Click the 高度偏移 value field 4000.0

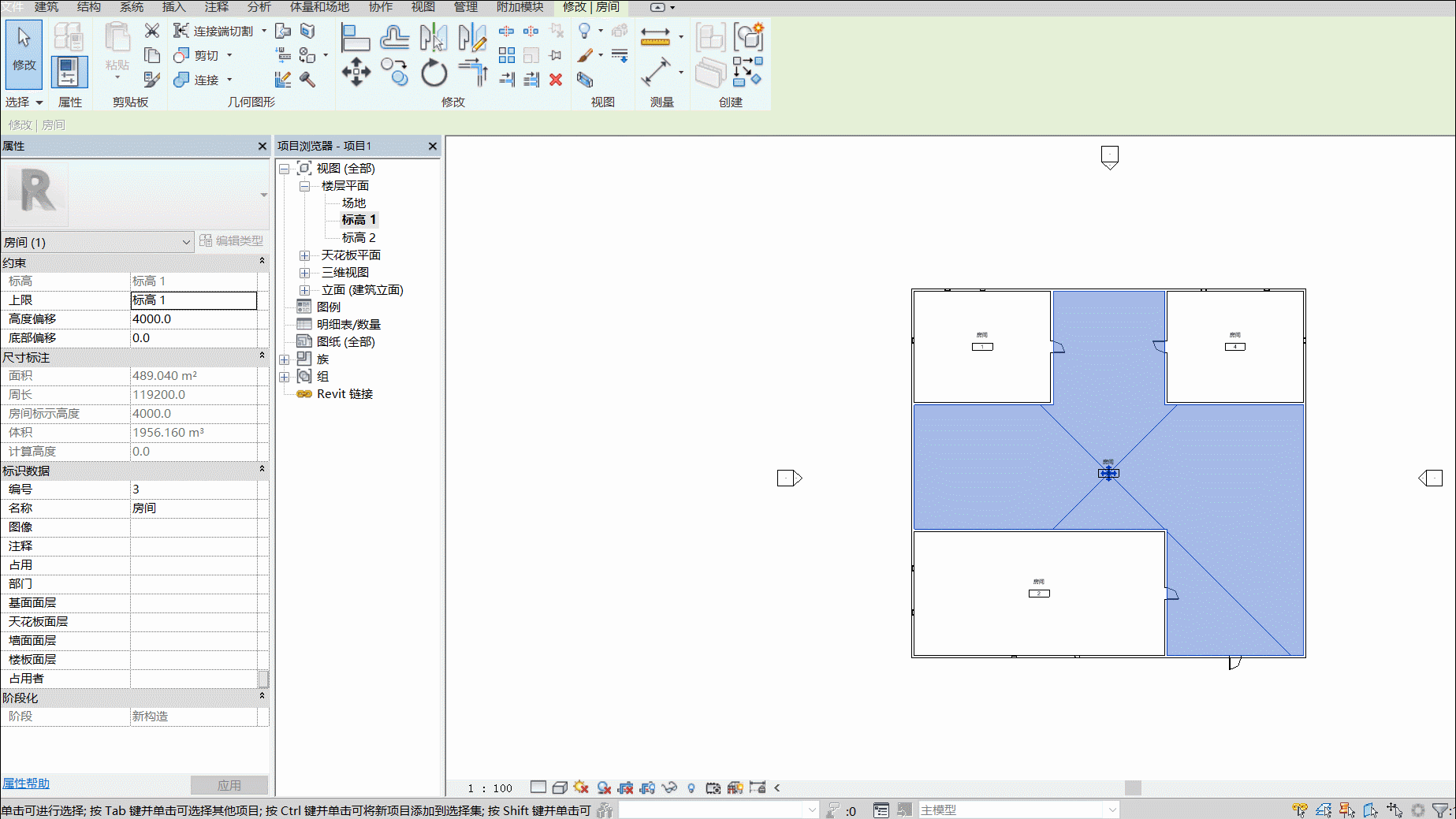[x=194, y=319]
